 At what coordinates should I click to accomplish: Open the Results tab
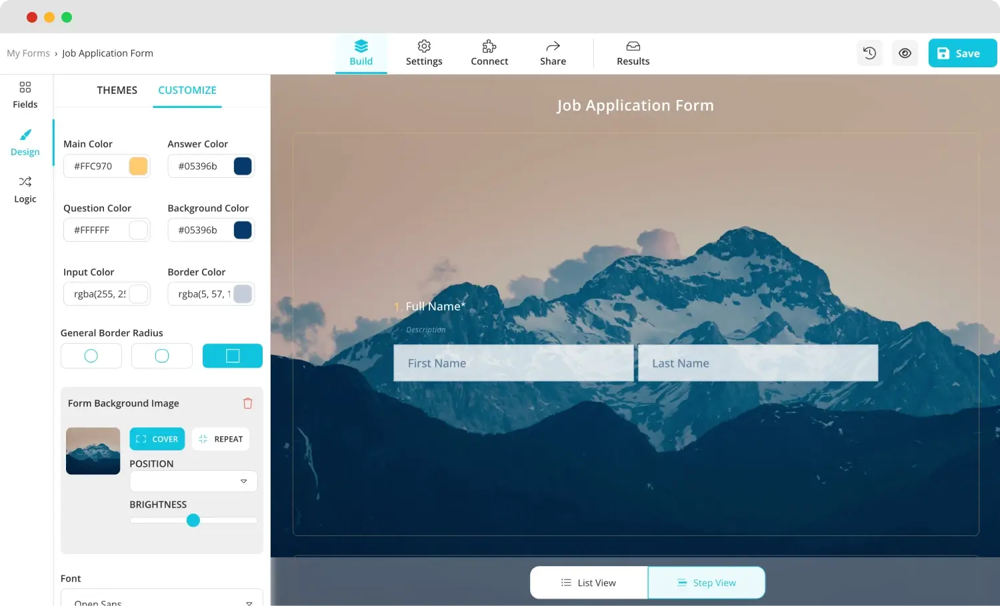632,53
